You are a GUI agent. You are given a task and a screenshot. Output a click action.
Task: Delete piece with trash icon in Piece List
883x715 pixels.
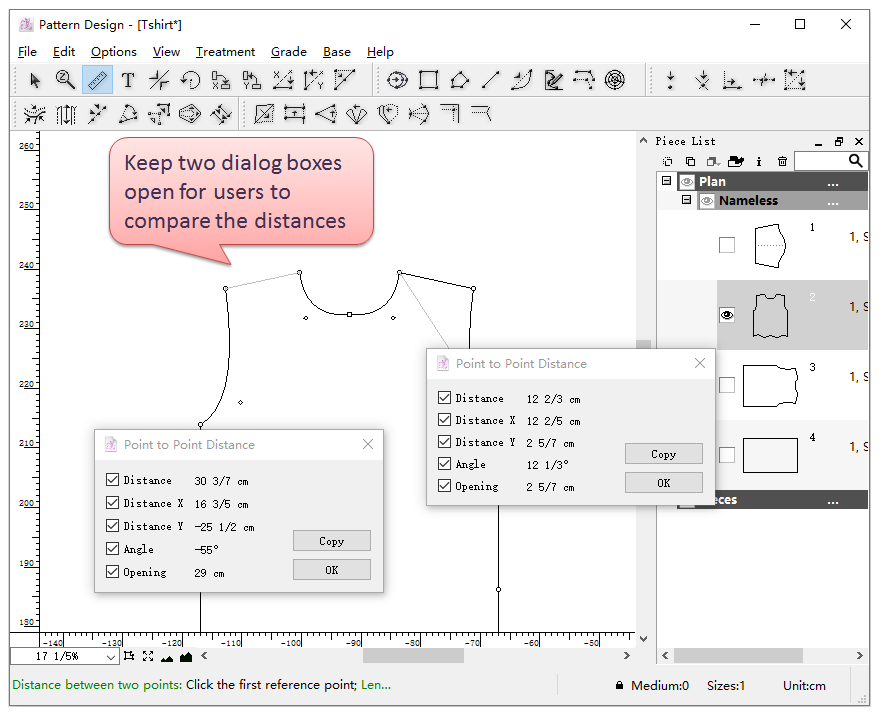click(782, 161)
